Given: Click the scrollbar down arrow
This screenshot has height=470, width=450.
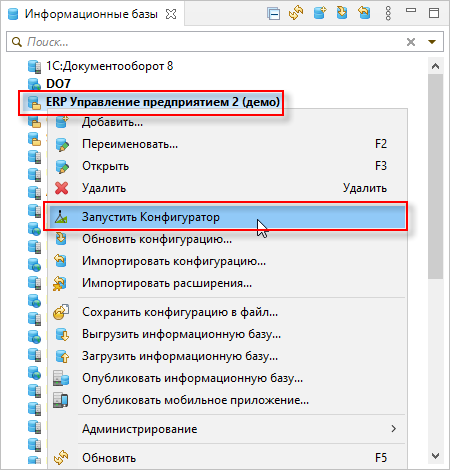Looking at the screenshot, I should [435, 456].
